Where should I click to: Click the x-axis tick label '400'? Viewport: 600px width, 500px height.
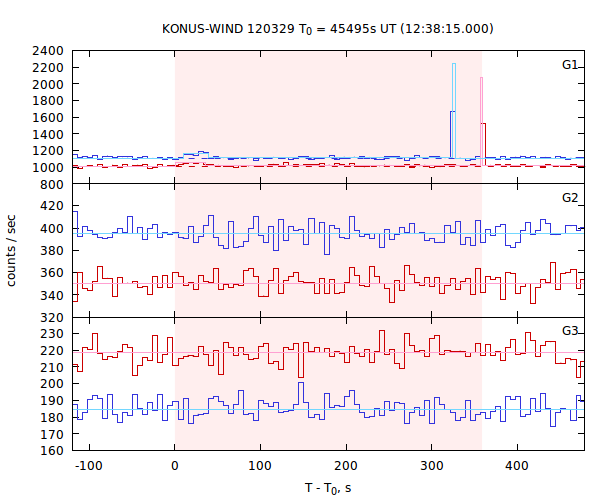[x=517, y=466]
